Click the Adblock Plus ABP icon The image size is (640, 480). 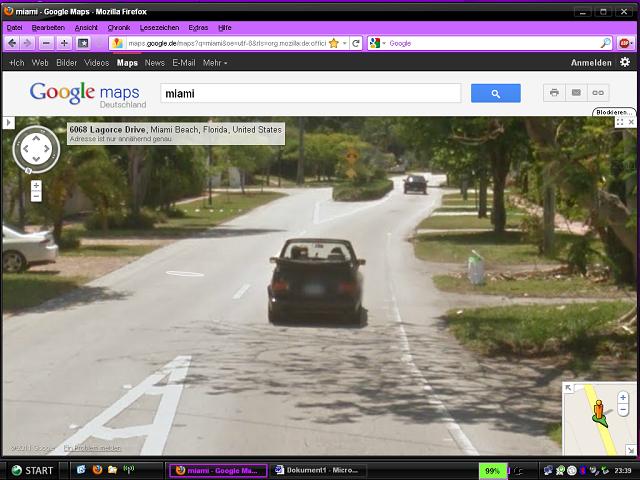point(625,43)
